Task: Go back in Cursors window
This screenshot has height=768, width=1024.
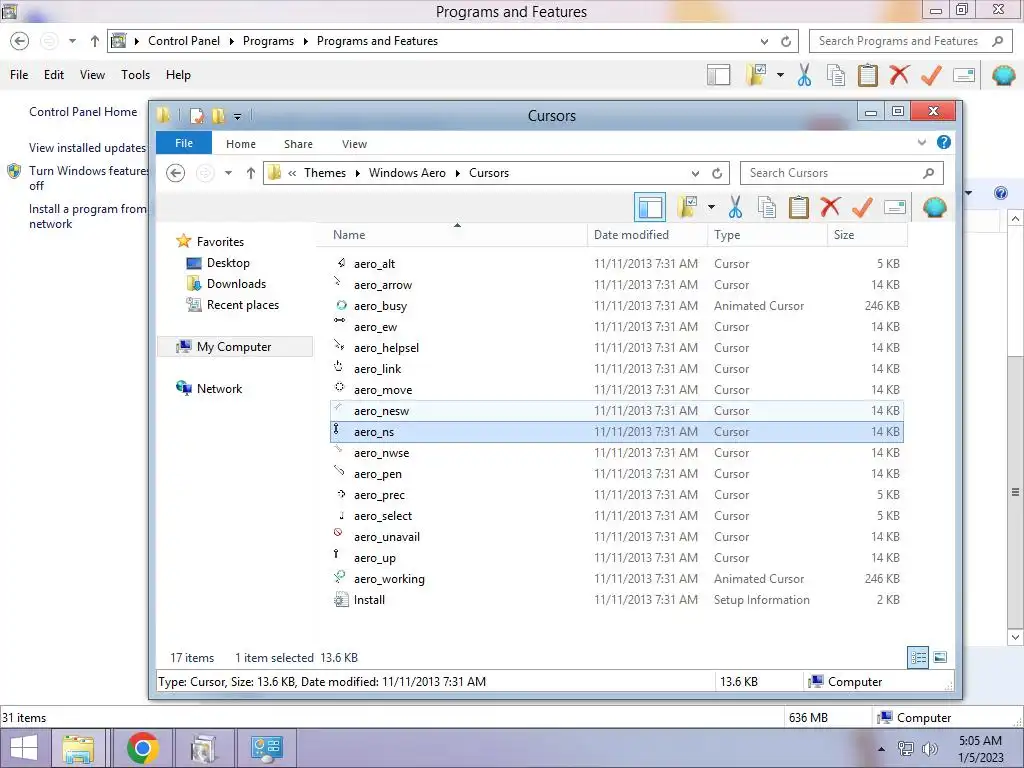Action: click(x=175, y=173)
